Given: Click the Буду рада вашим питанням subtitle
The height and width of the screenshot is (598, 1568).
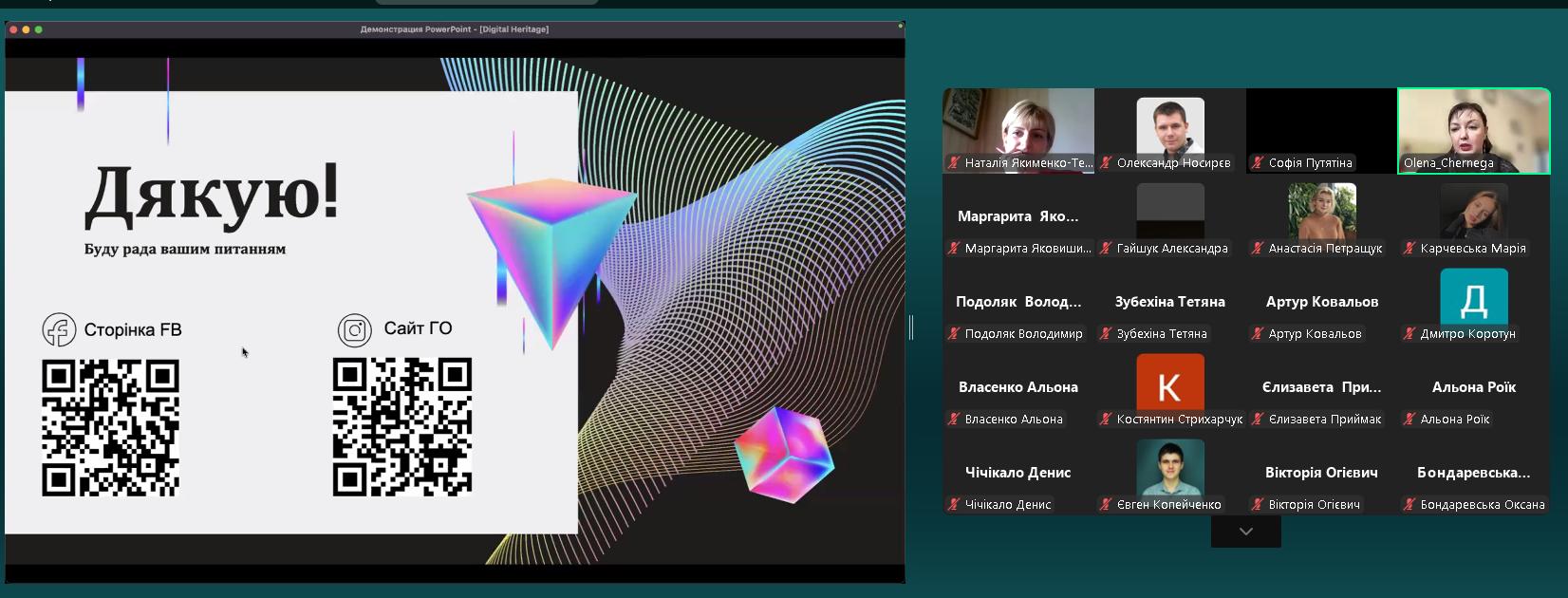Looking at the screenshot, I should [185, 250].
